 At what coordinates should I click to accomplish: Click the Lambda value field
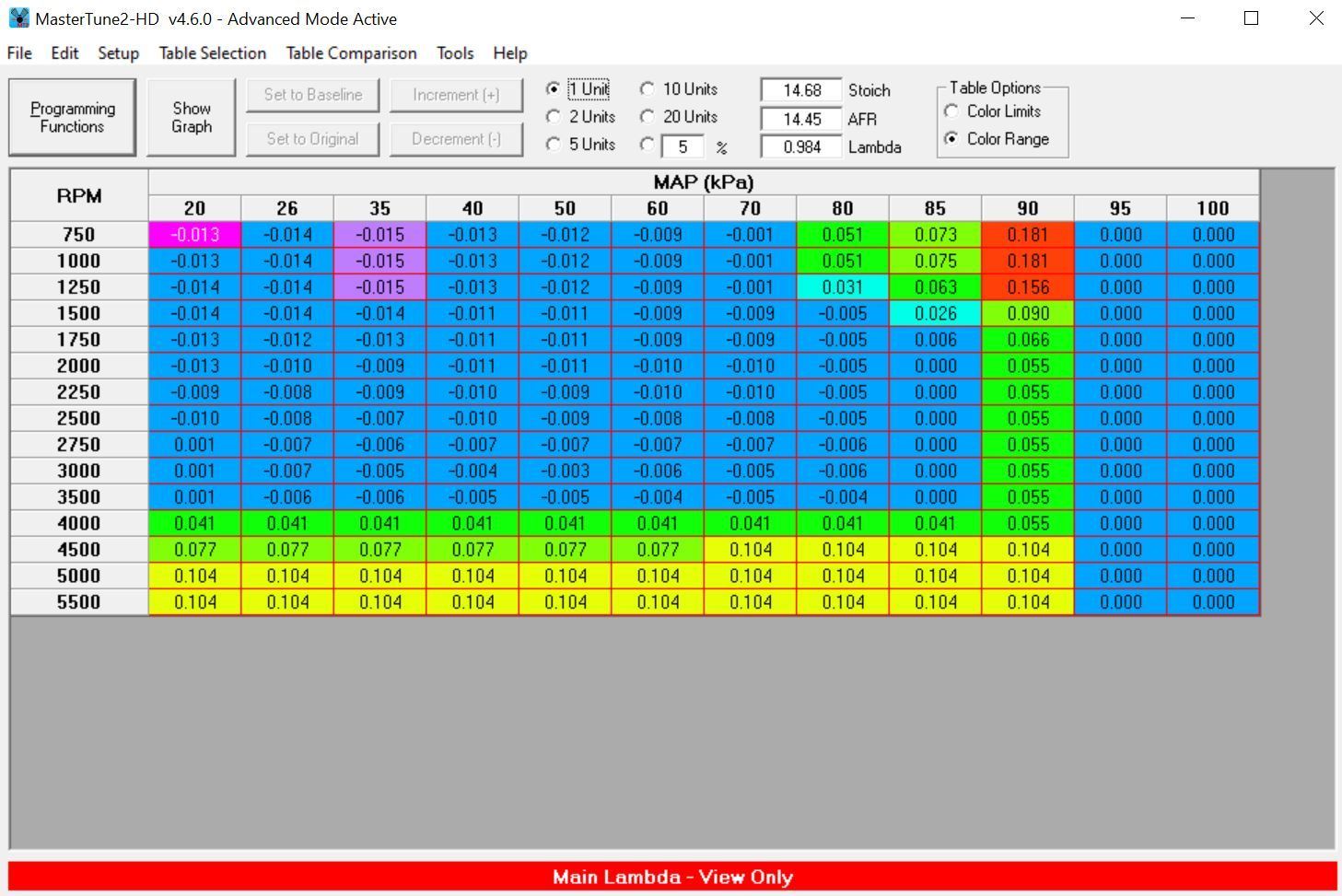(800, 147)
